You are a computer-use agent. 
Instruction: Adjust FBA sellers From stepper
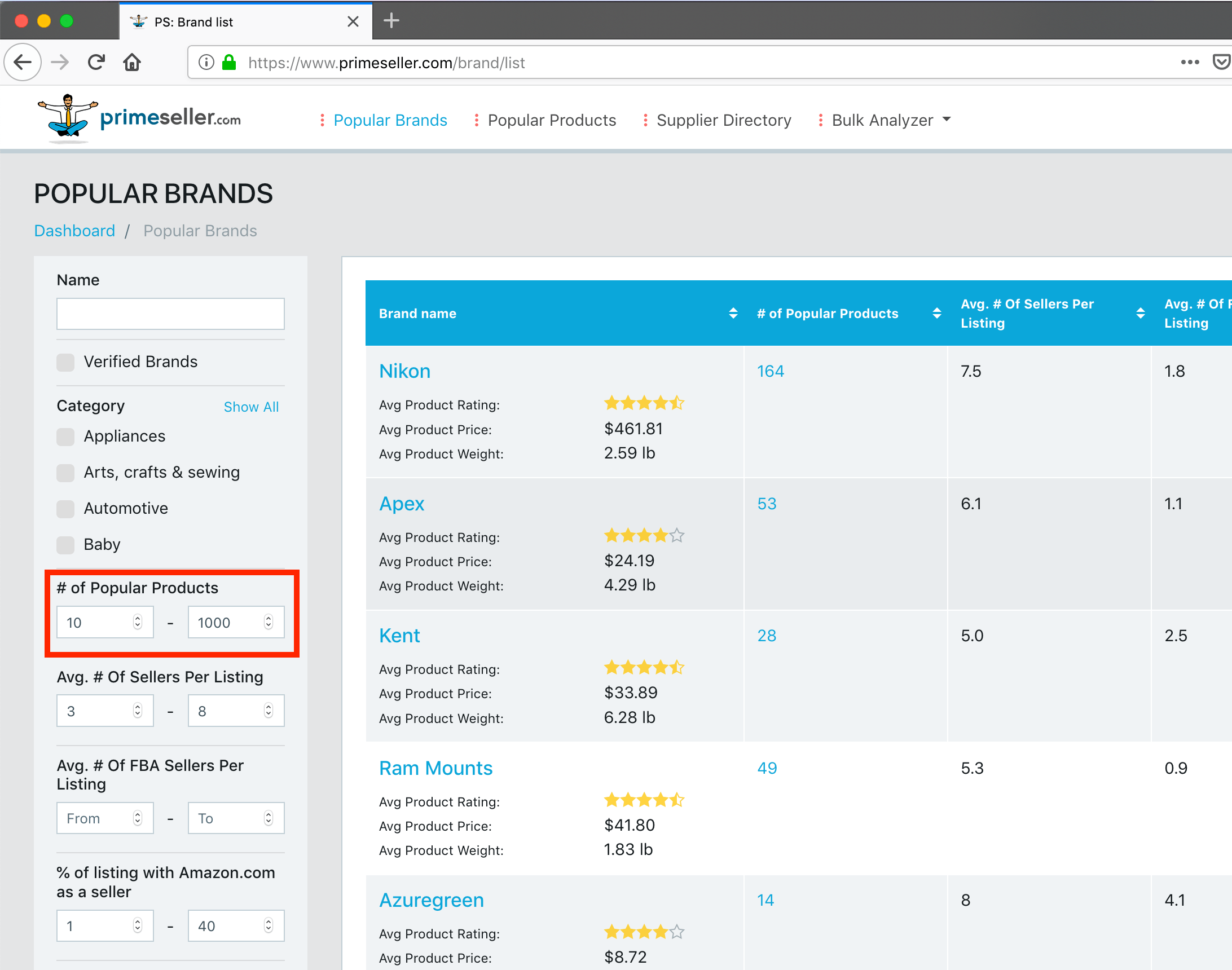coord(138,818)
